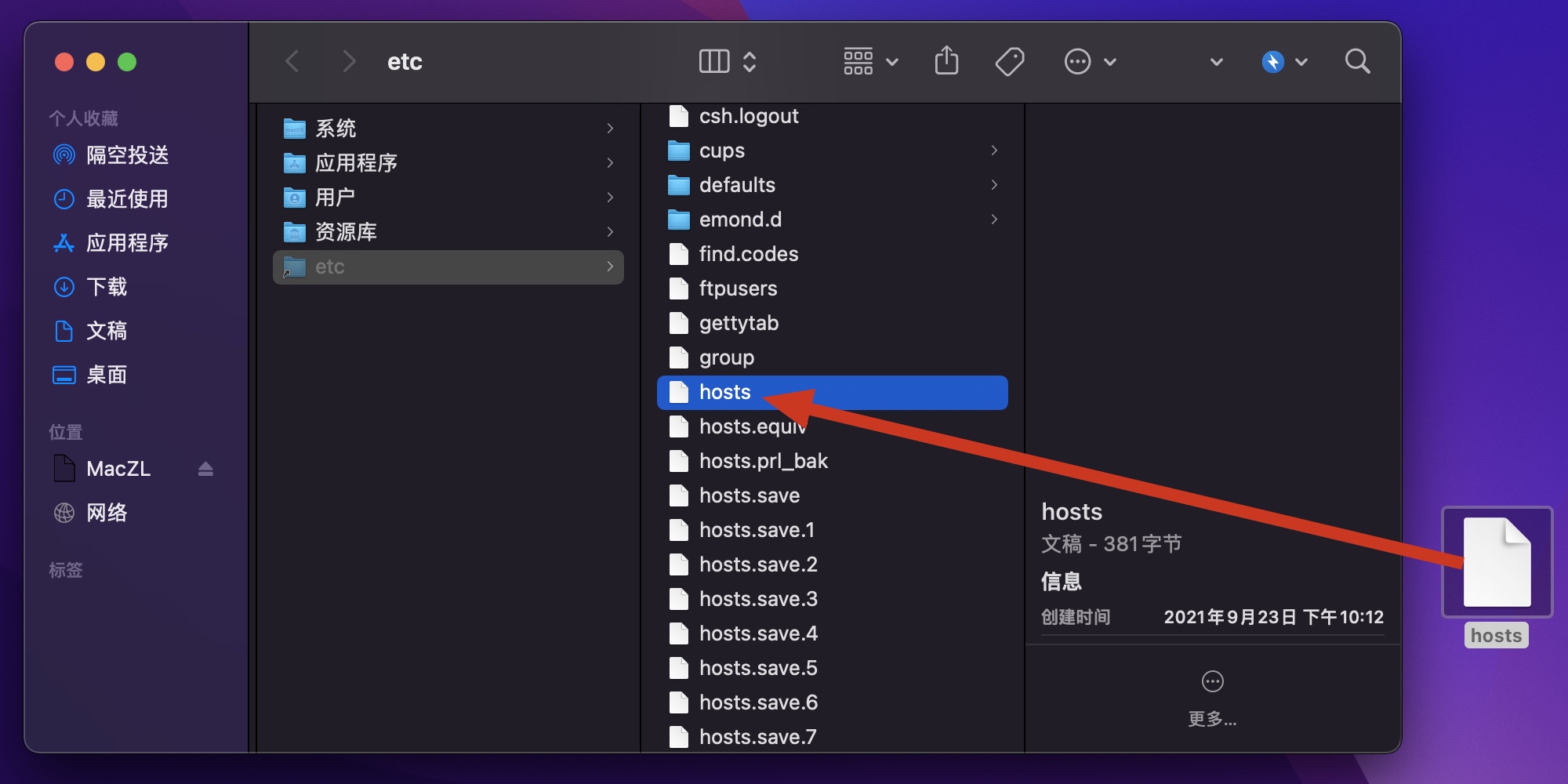Select the 资源库 folder in first column
Image resolution: width=1568 pixels, height=784 pixels.
[346, 232]
